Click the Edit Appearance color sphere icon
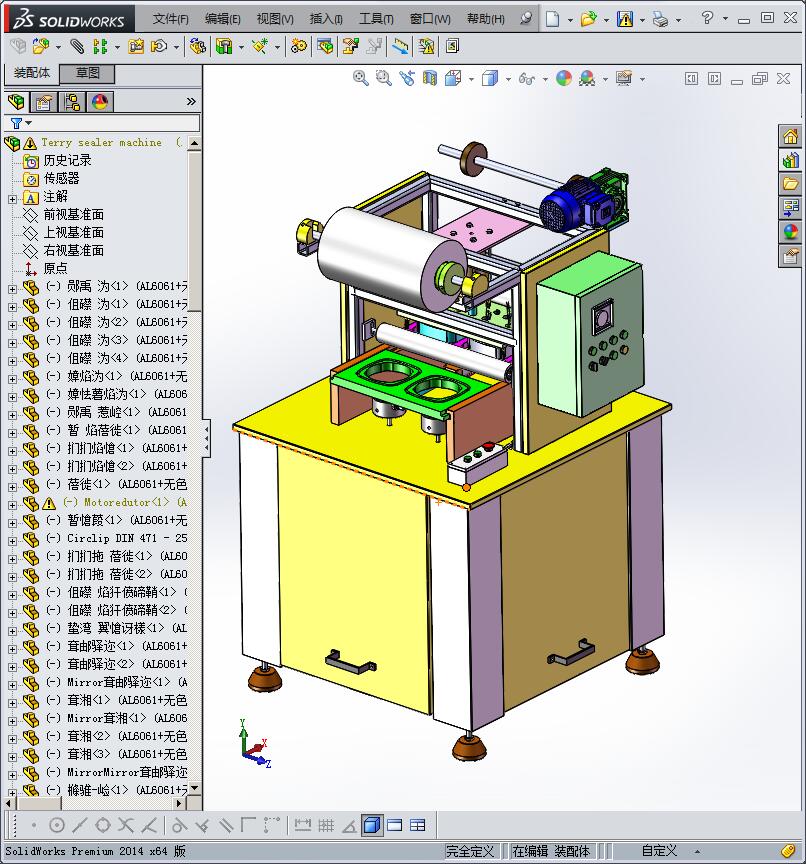The image size is (806, 864). [564, 78]
